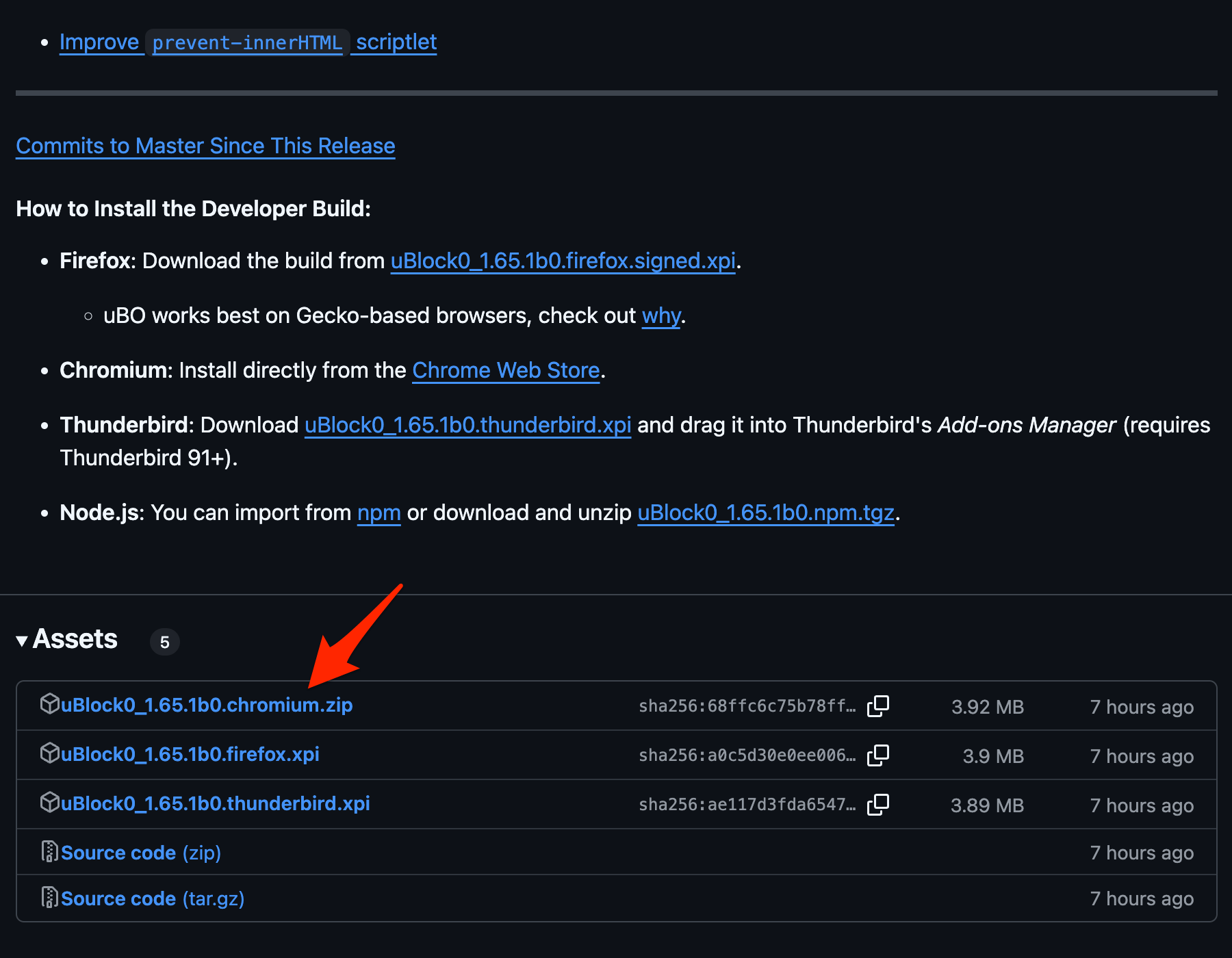
Task: Click zip file icon beside Source code (tar.gz)
Action: coord(50,898)
